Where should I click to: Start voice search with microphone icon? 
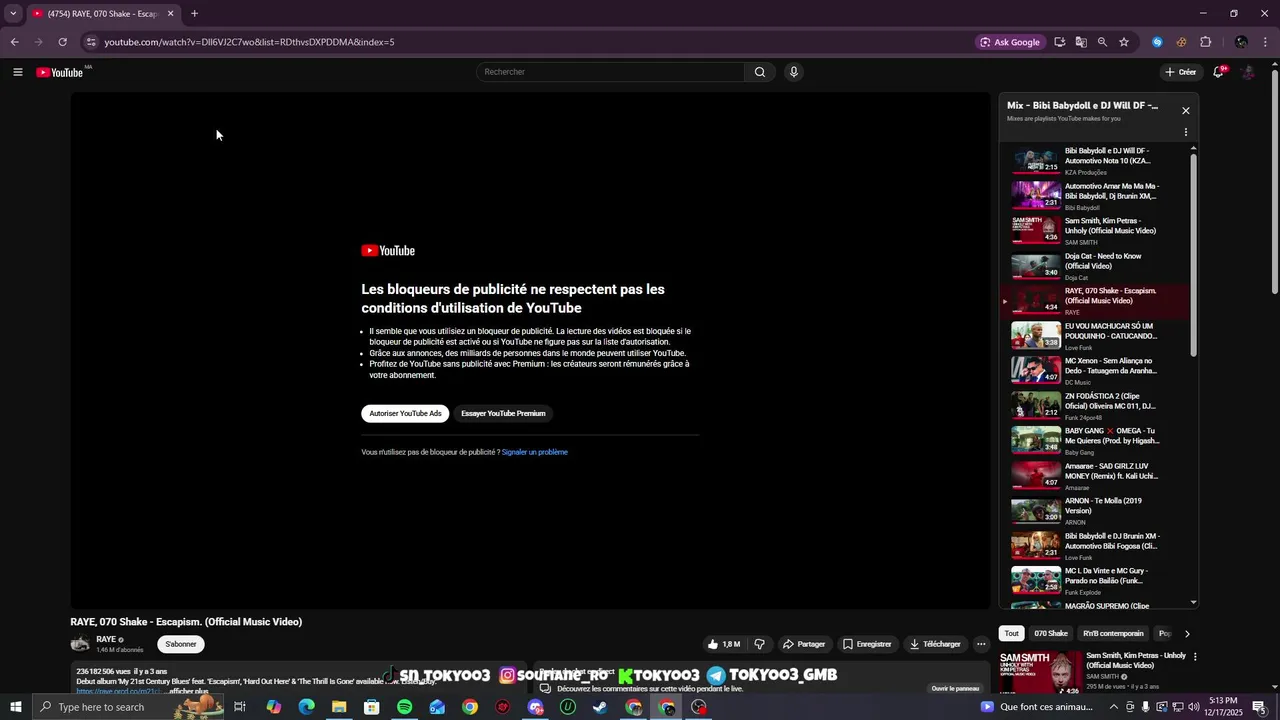[x=794, y=72]
